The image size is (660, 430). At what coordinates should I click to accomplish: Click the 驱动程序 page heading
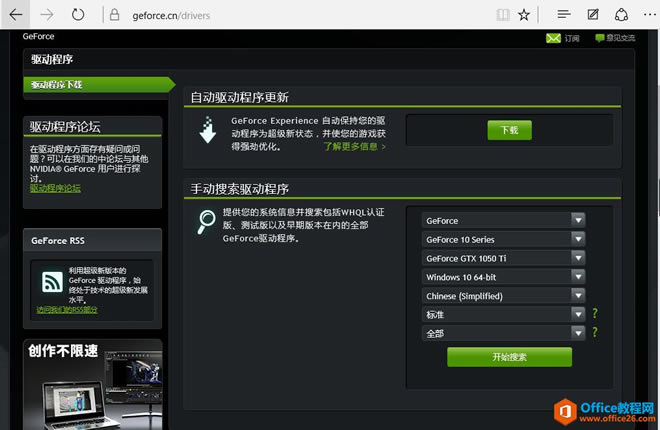pyautogui.click(x=52, y=59)
